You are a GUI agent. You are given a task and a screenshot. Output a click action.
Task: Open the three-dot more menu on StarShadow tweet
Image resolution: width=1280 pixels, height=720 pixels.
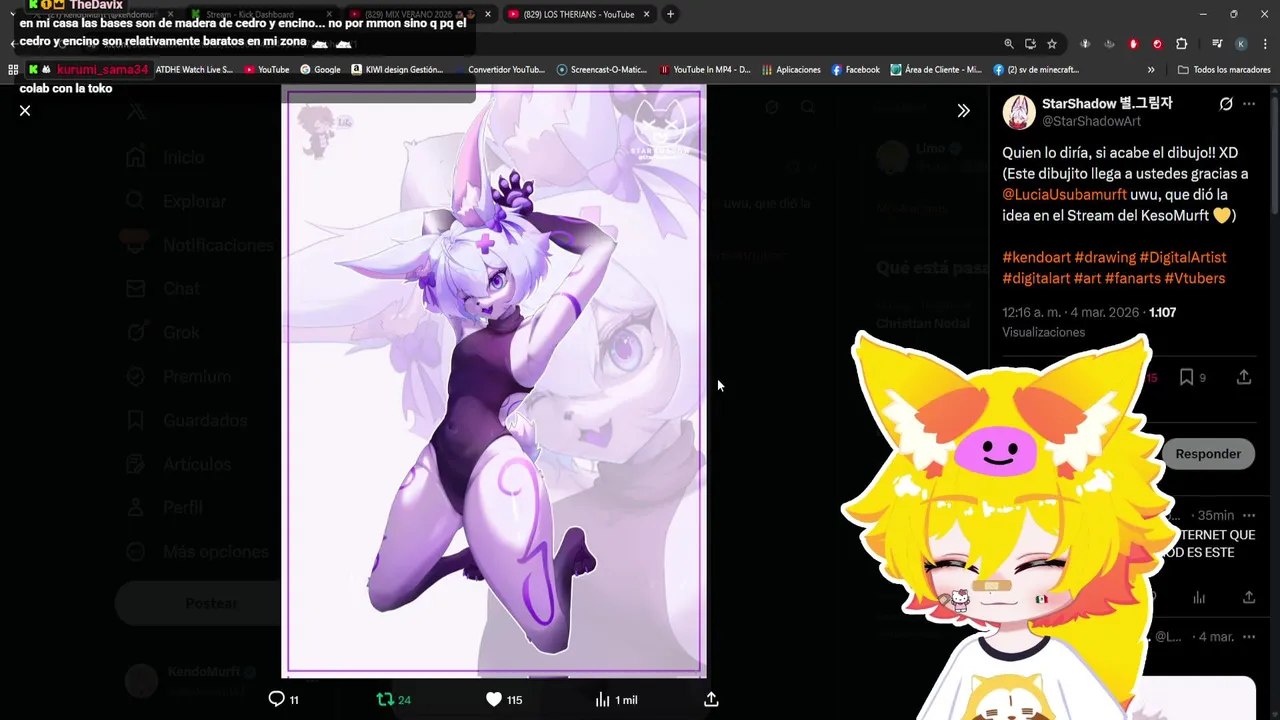[x=1249, y=104]
